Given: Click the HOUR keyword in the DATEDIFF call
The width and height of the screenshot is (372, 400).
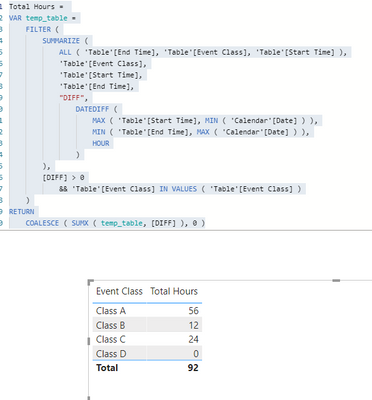Looking at the screenshot, I should point(101,143).
